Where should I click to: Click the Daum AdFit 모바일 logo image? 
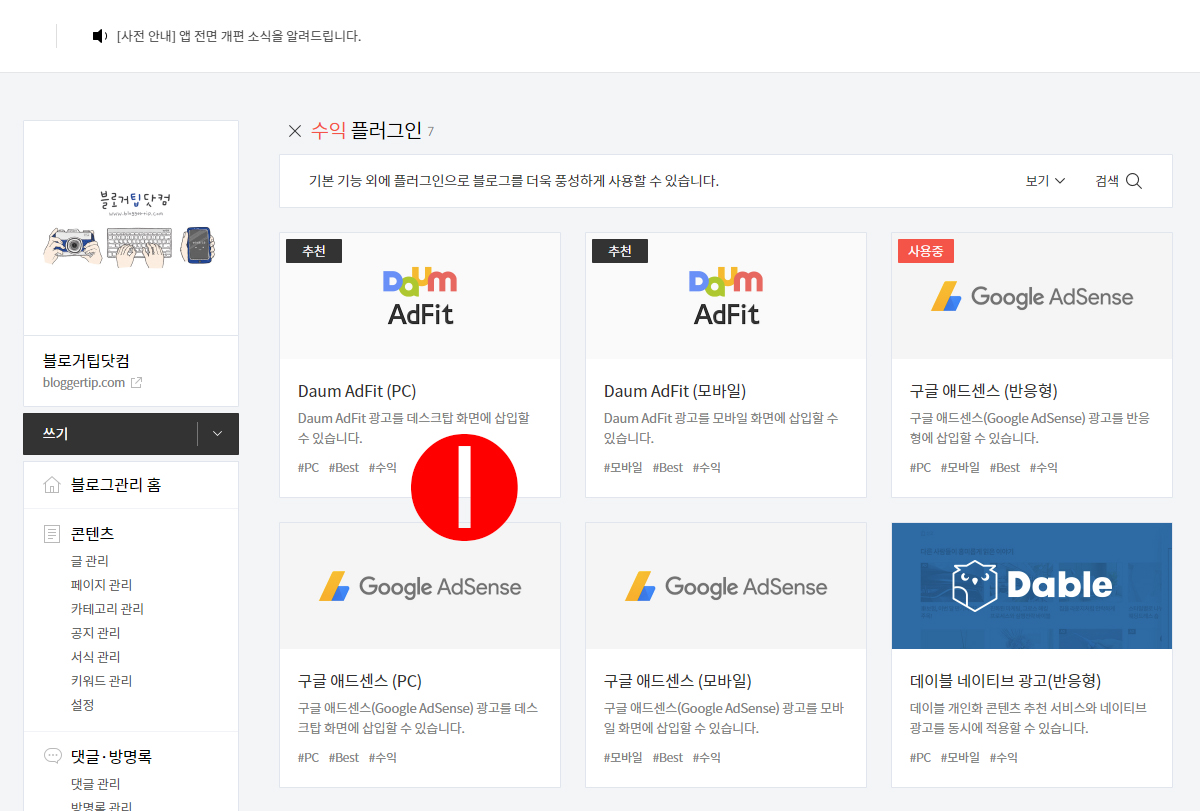(x=726, y=296)
